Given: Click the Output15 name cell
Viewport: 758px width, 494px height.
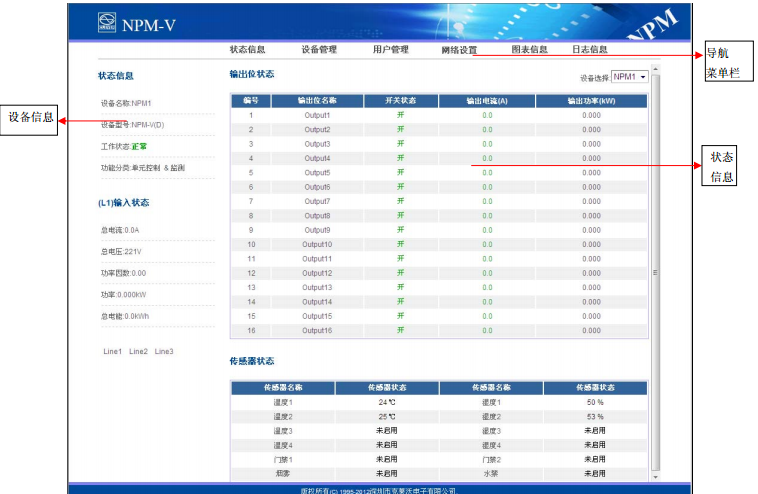Looking at the screenshot, I should click(x=317, y=316).
